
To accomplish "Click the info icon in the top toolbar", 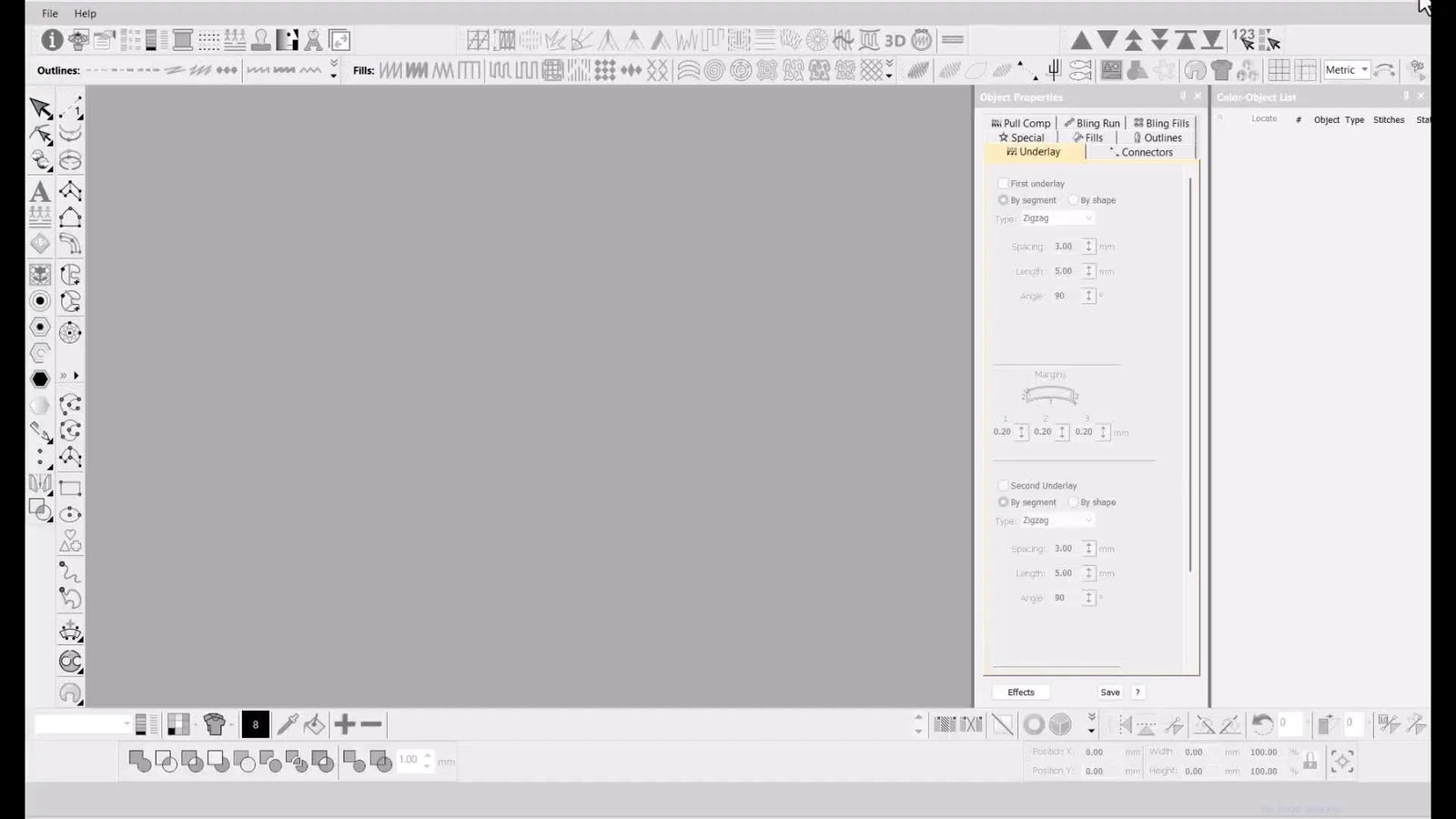I will [52, 40].
